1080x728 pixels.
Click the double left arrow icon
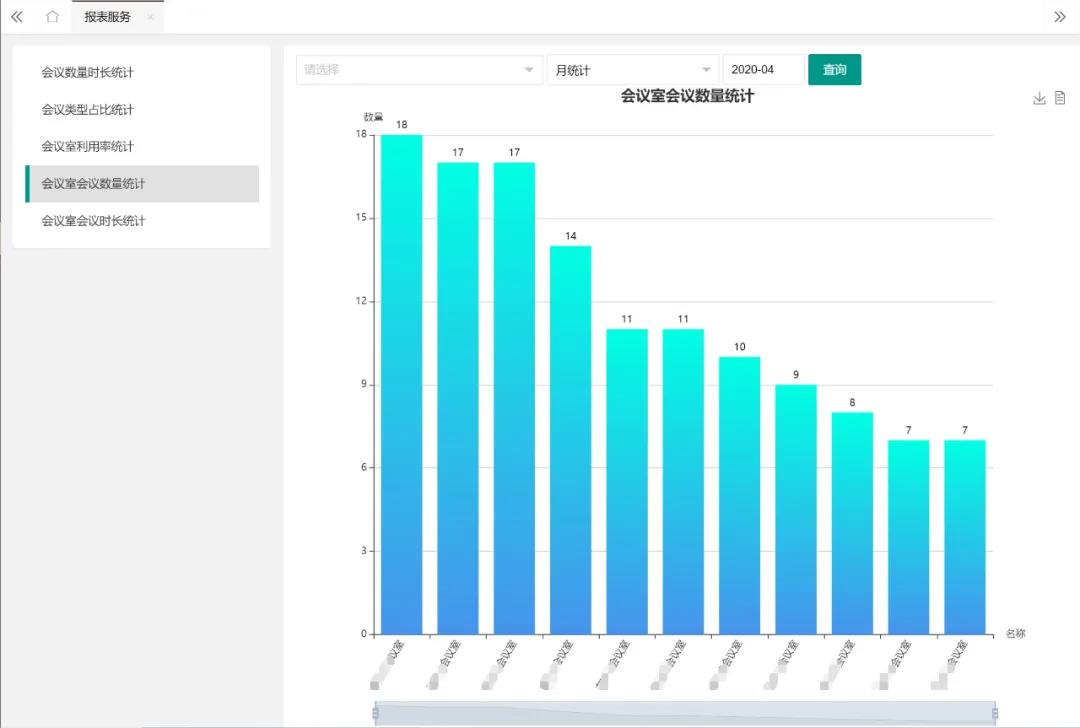16,17
